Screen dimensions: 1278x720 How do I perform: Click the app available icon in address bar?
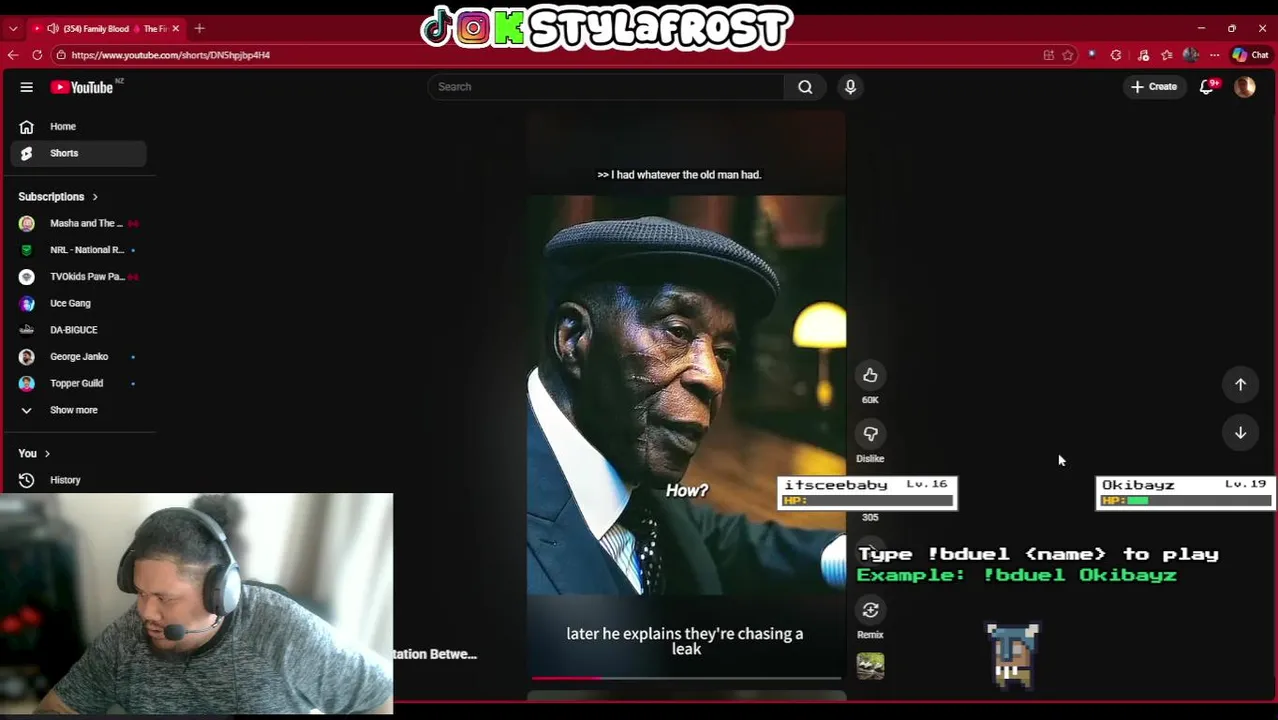[x=1048, y=55]
